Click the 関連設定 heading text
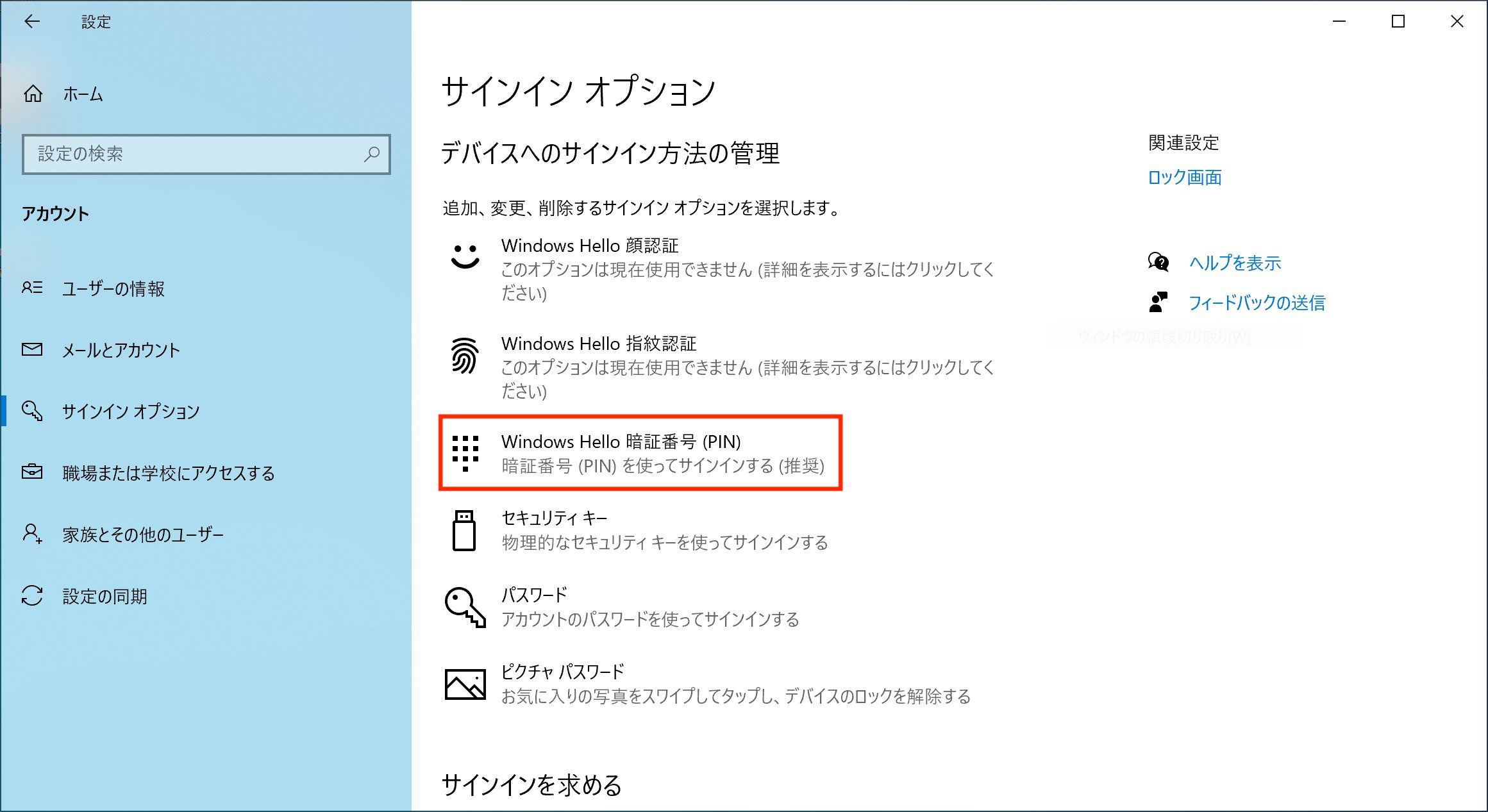 pyautogui.click(x=1183, y=142)
